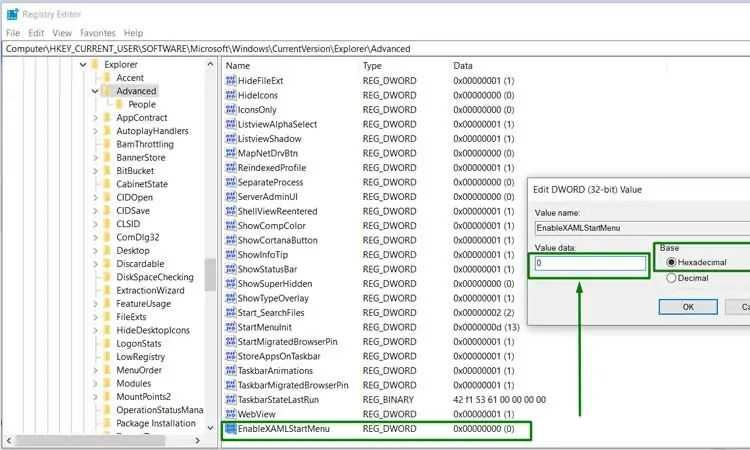The width and height of the screenshot is (750, 450).
Task: Open the File menu
Action: click(x=13, y=33)
